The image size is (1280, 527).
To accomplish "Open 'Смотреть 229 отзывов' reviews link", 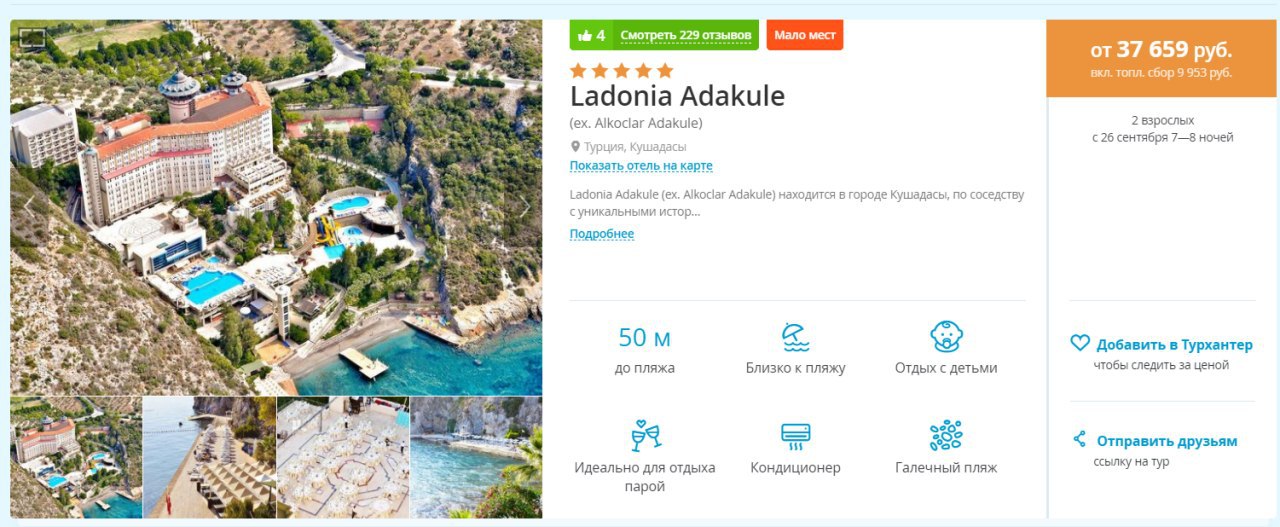I will click(685, 35).
